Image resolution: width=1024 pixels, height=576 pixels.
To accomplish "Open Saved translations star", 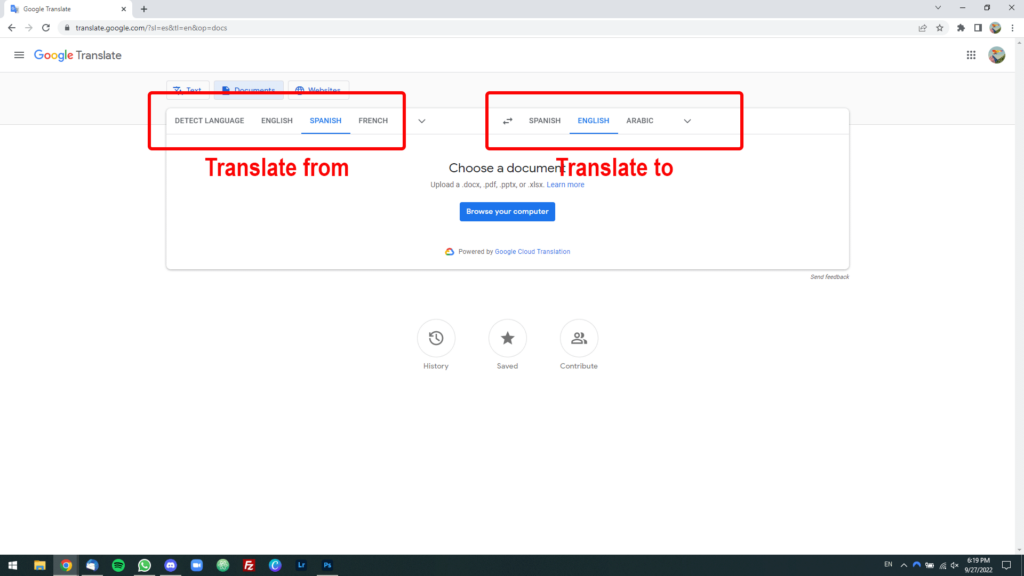I will pos(507,338).
